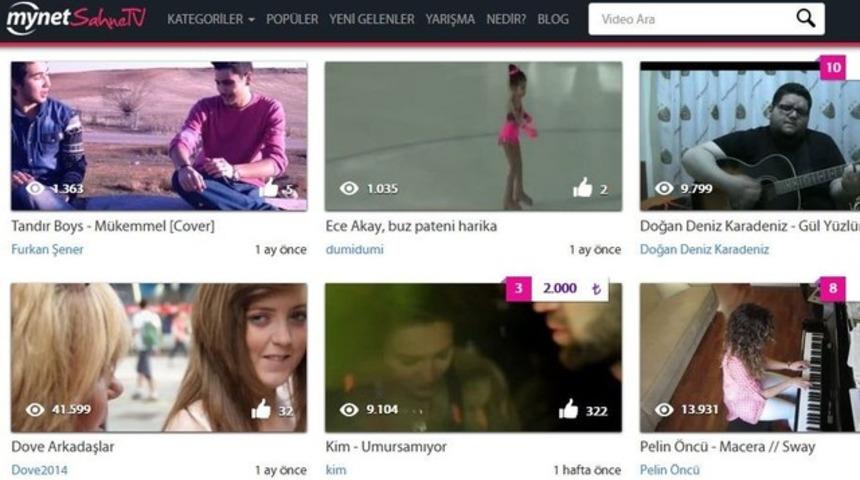Visit Furkan Şener uploader profile
Viewport: 860px width, 480px height.
point(47,250)
